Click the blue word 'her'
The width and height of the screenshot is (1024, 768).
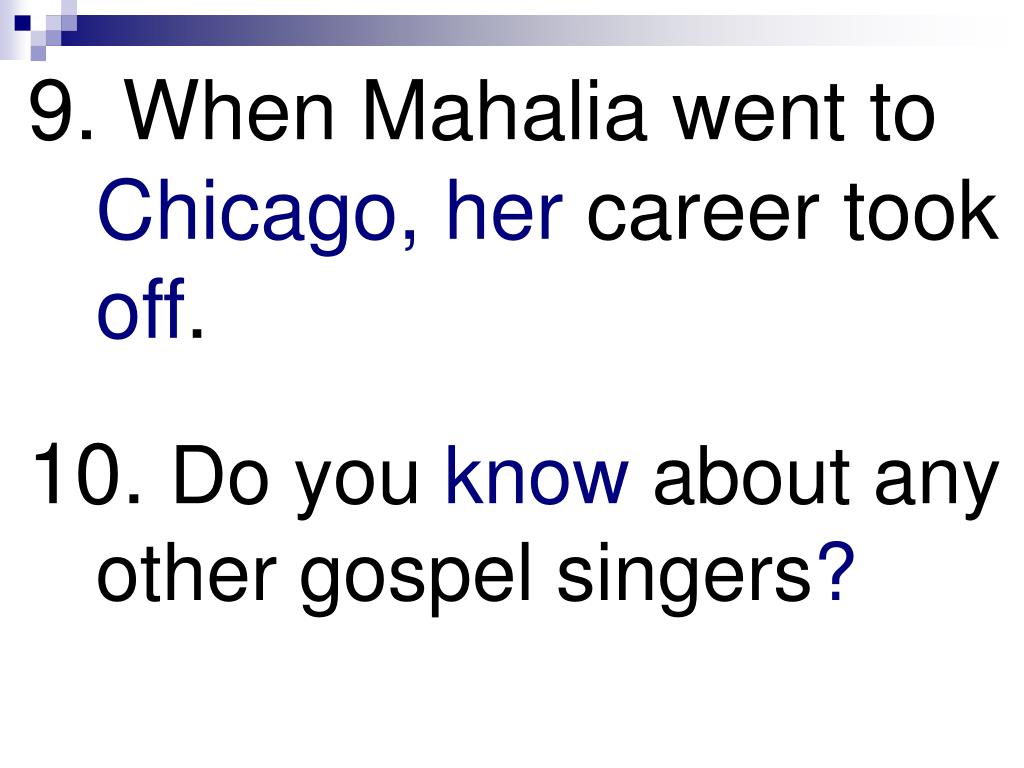504,209
